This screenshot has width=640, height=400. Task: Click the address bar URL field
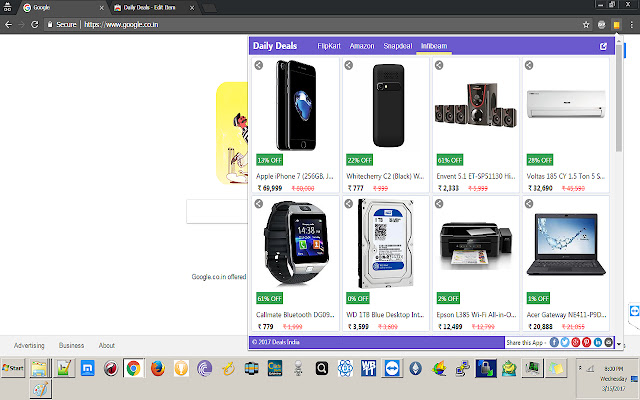310,25
